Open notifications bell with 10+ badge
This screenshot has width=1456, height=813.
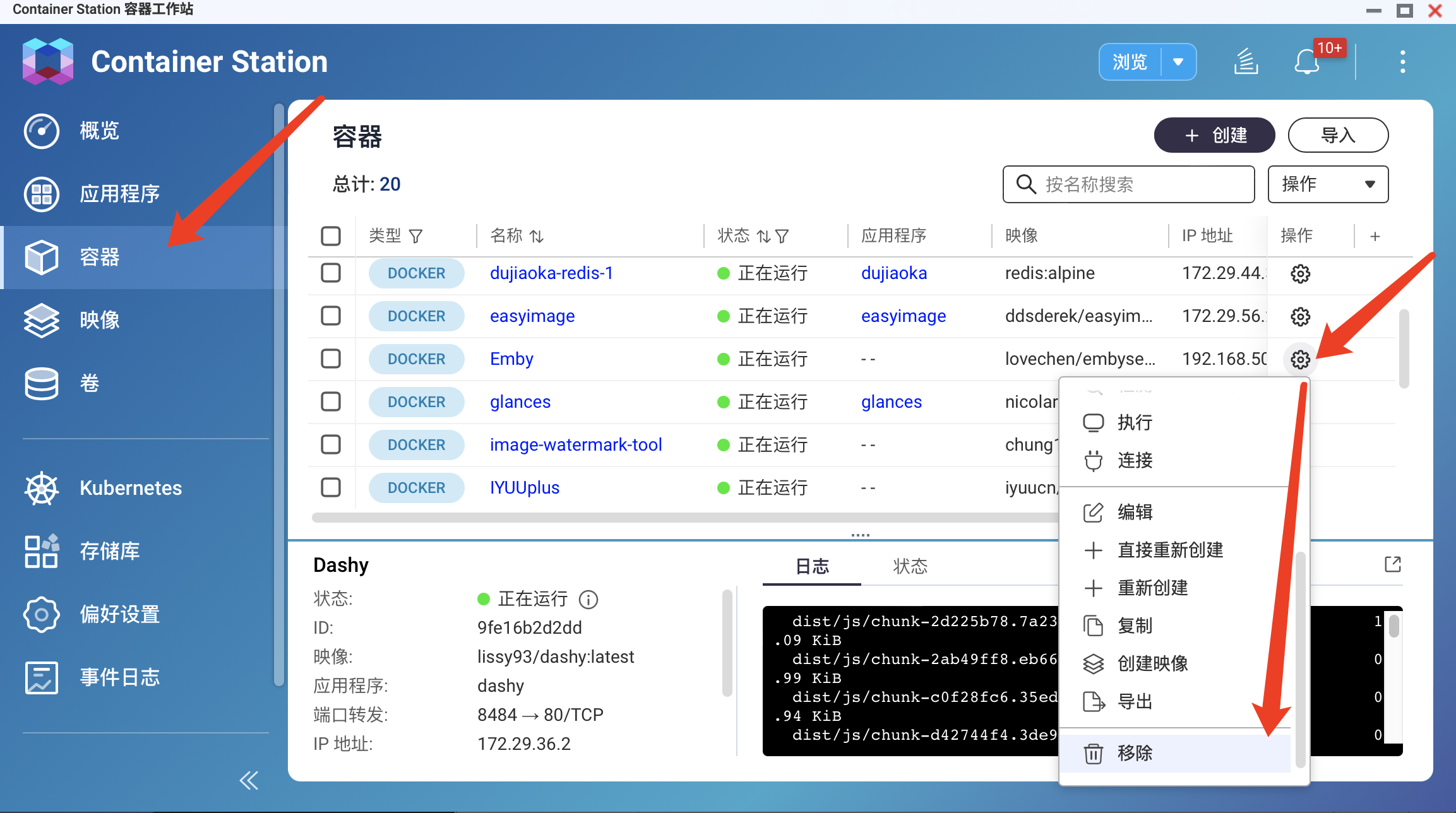[x=1307, y=62]
